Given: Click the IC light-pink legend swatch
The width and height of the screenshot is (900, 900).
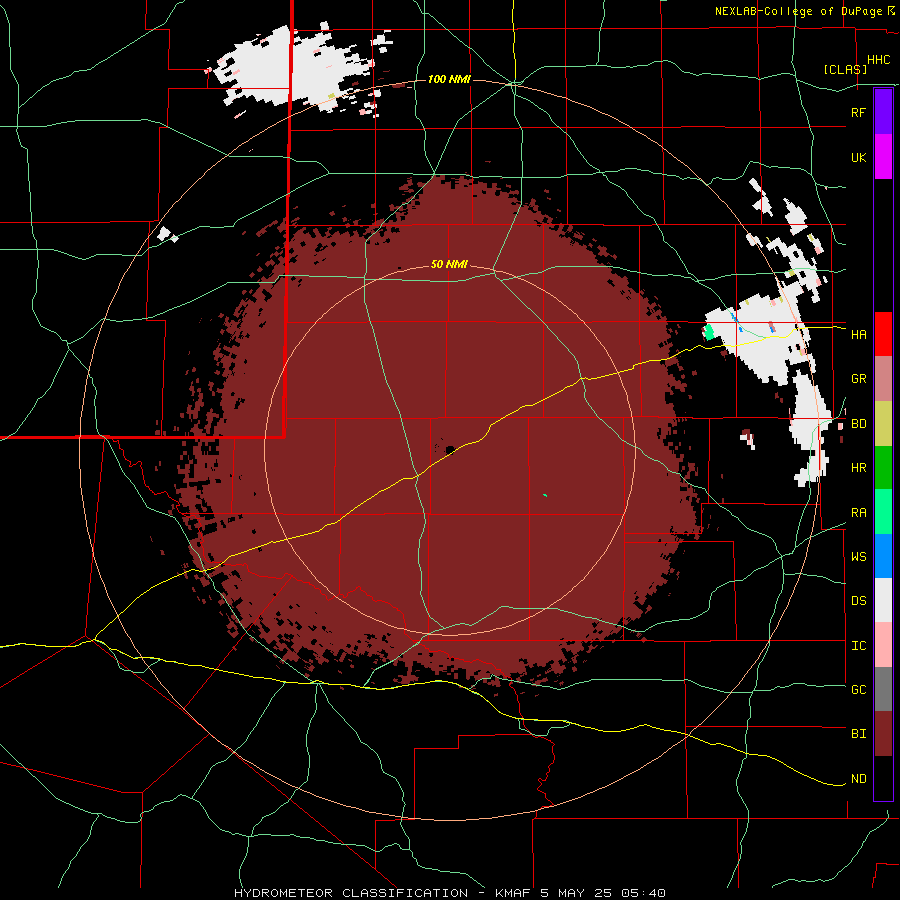Looking at the screenshot, I should [883, 645].
